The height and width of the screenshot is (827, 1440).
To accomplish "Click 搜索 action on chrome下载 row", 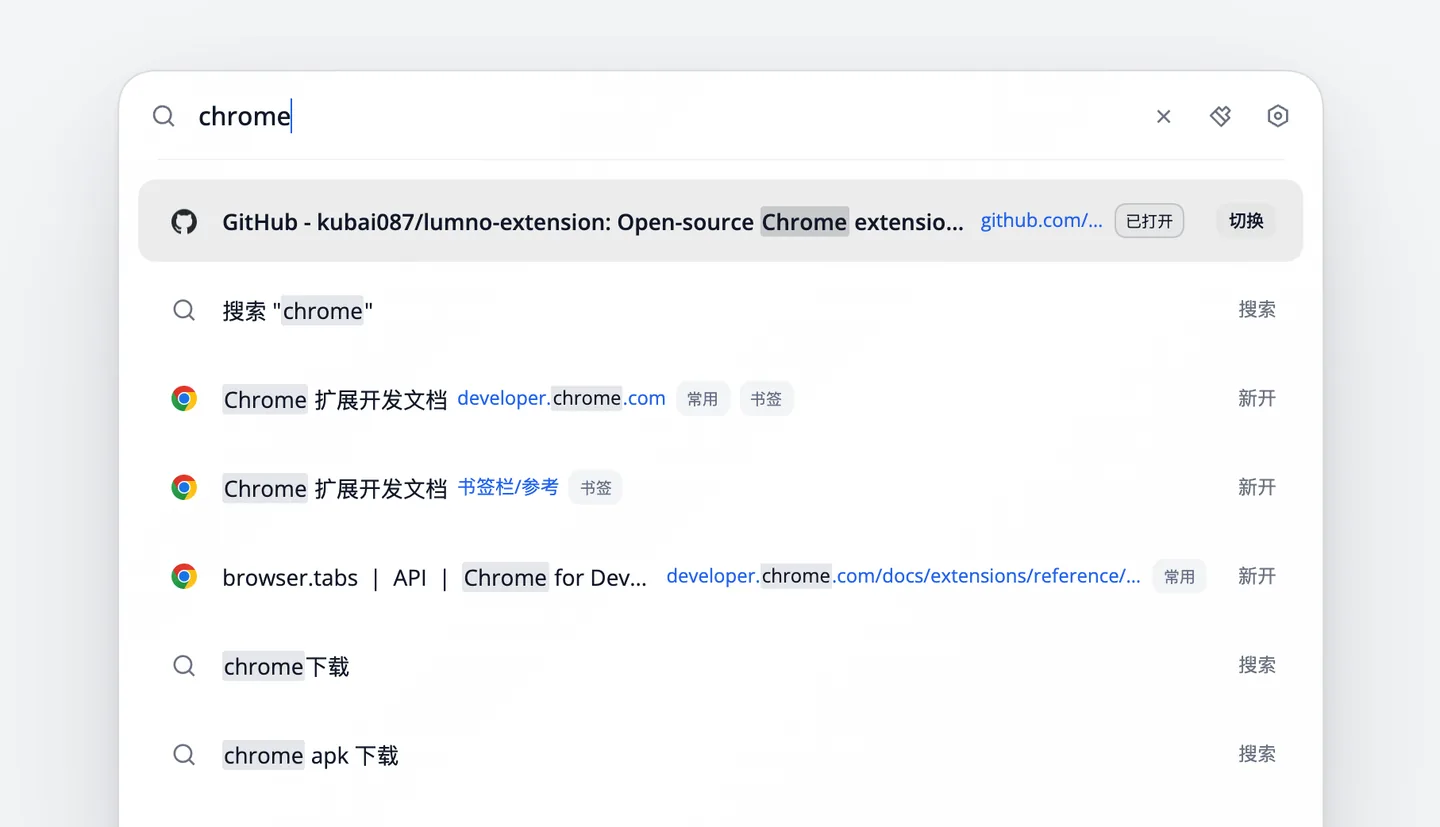I will pyautogui.click(x=1257, y=666).
